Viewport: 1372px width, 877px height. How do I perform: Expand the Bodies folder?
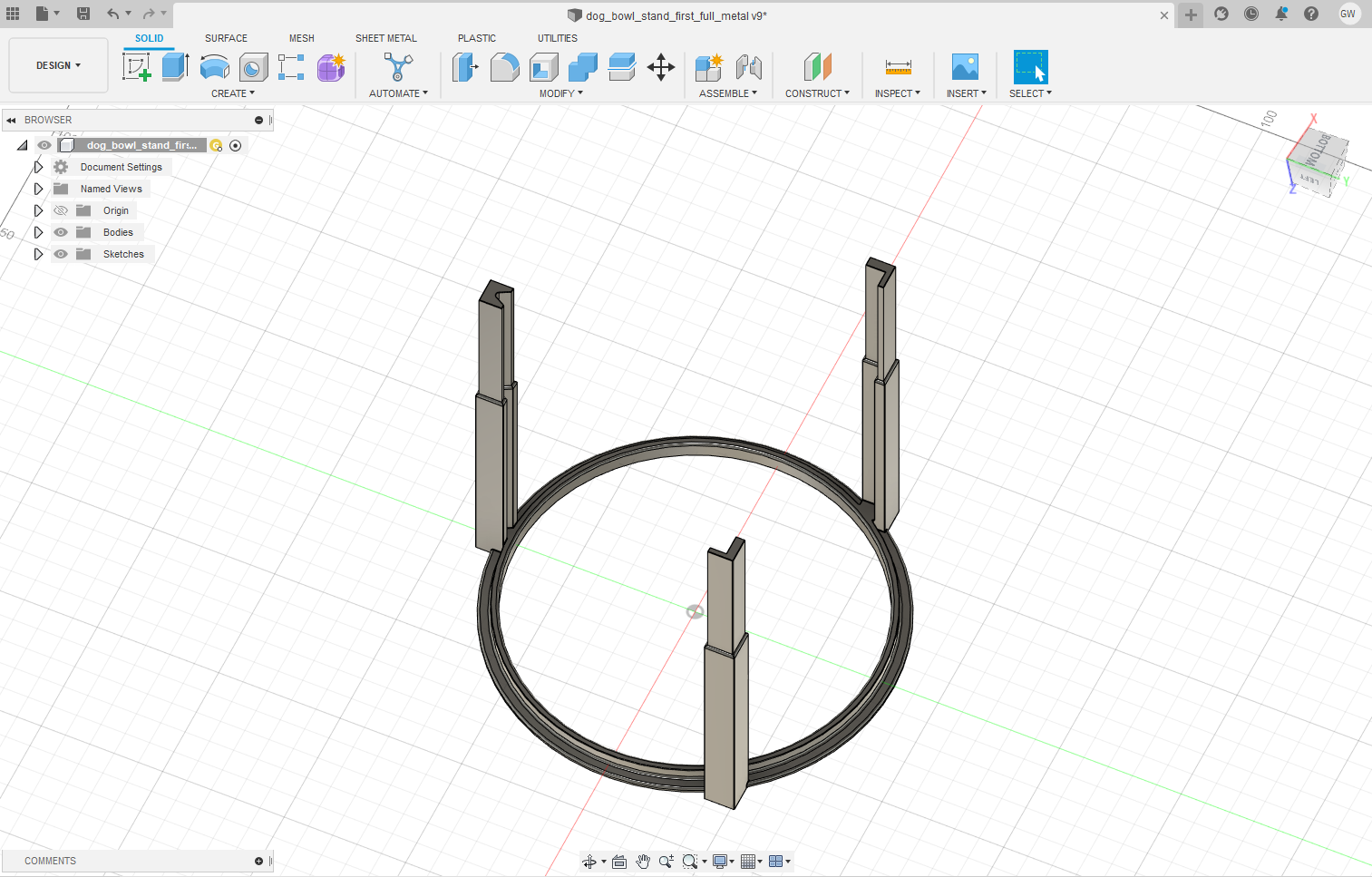(38, 232)
